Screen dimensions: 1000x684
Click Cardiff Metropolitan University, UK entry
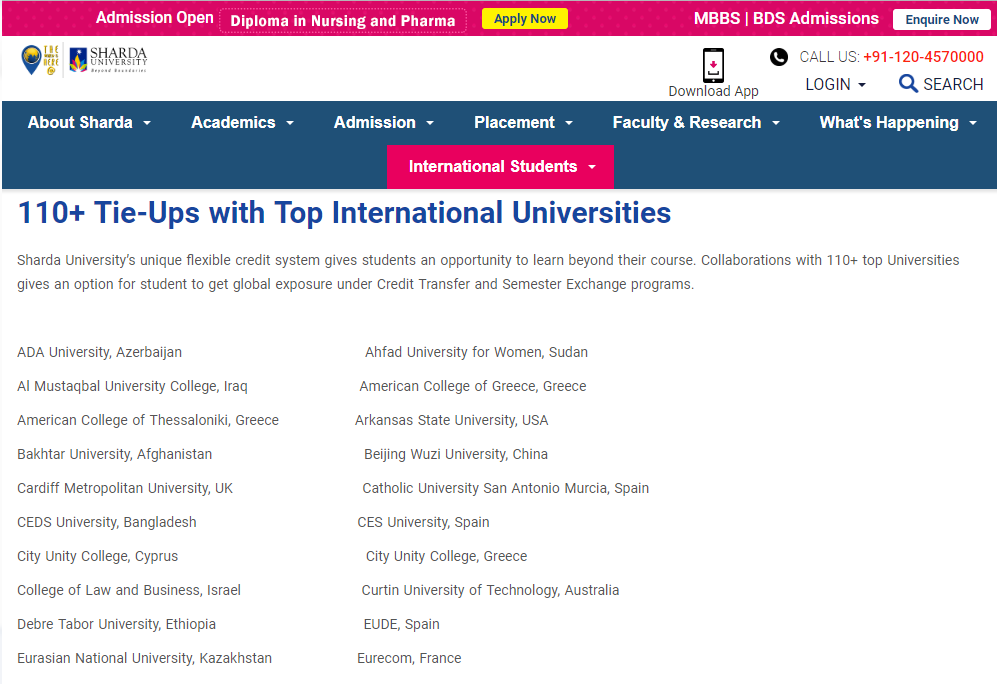pyautogui.click(x=125, y=488)
